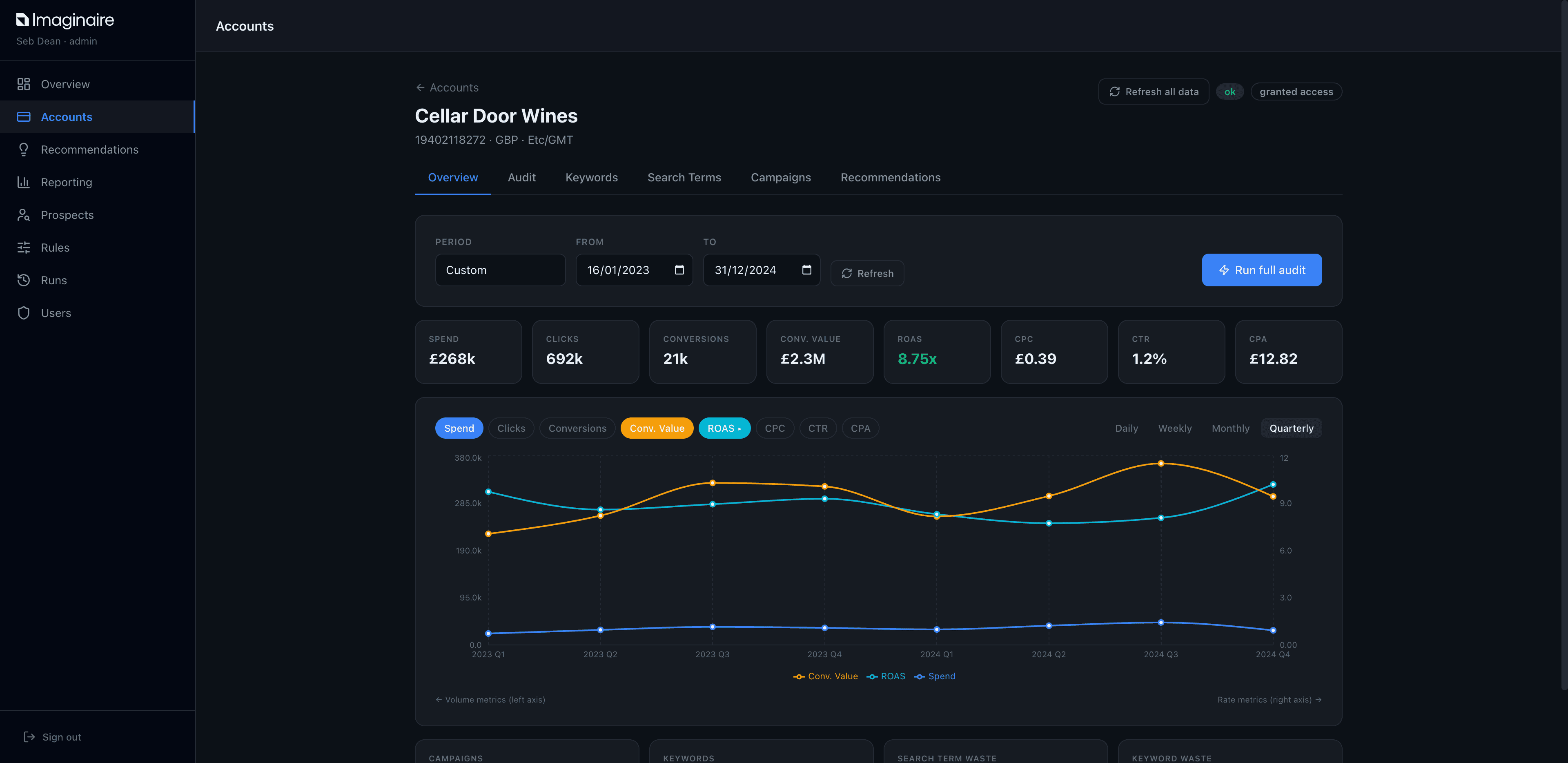Click the Refresh all data button
The image size is (1568, 763).
coord(1154,91)
